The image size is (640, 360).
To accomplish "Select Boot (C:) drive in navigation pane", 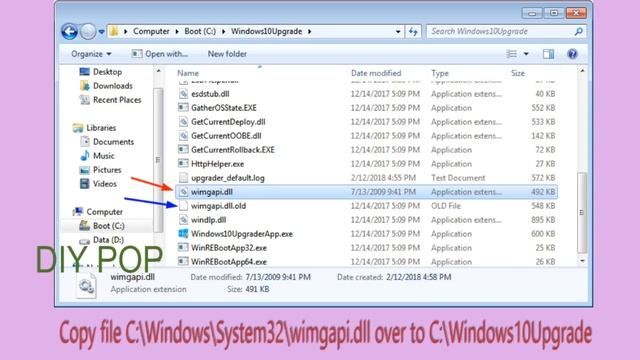I will coord(102,226).
